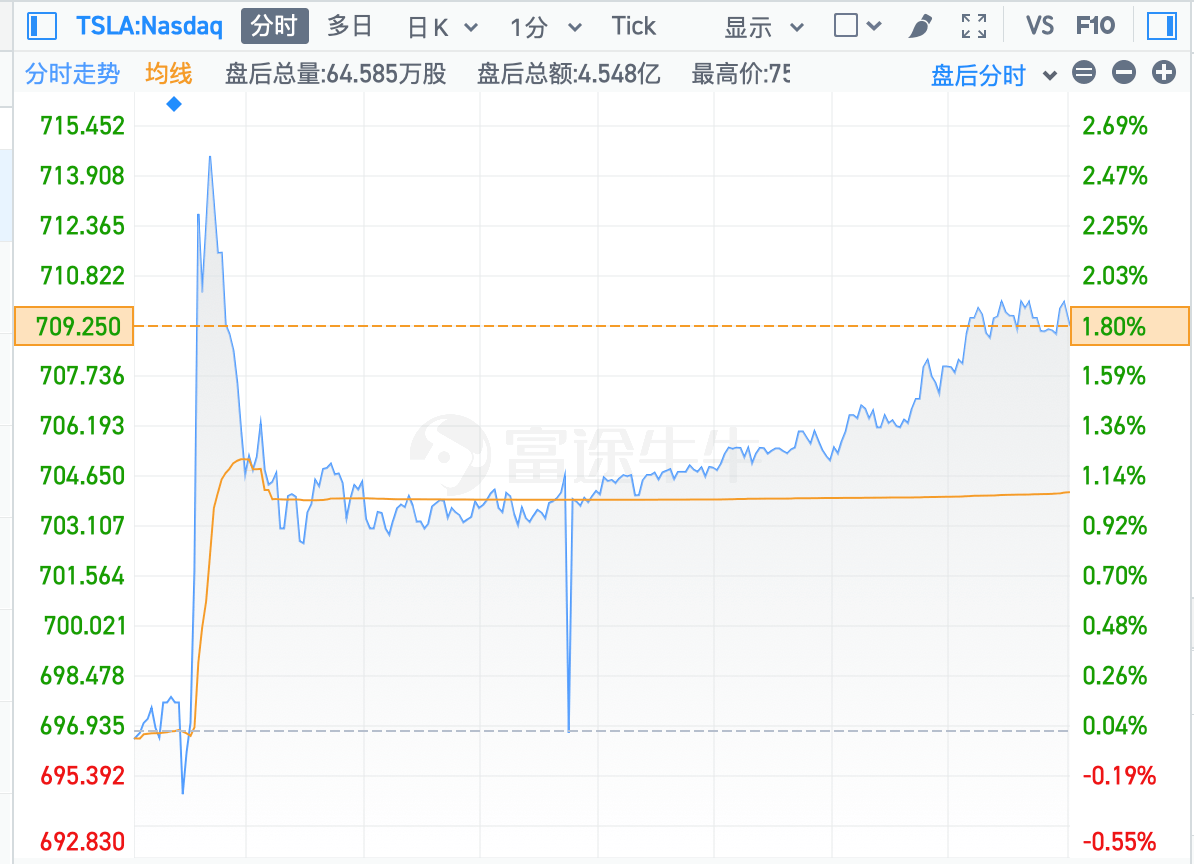Zoom in with the plus circle icon
This screenshot has height=864, width=1194.
[1164, 73]
